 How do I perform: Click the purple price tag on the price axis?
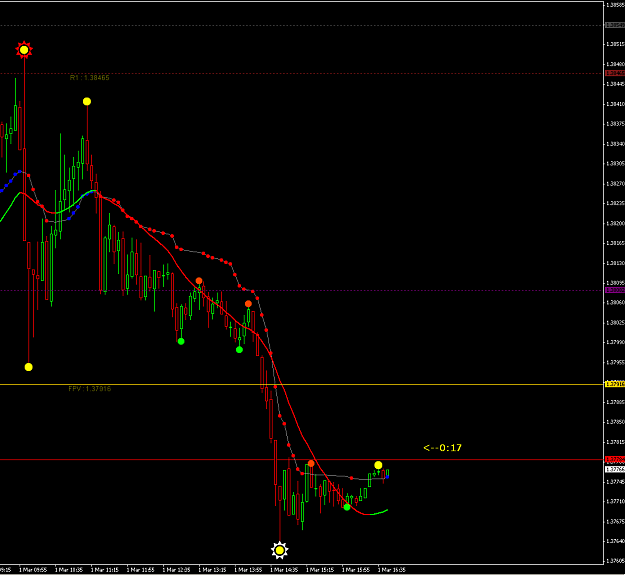pyautogui.click(x=615, y=290)
